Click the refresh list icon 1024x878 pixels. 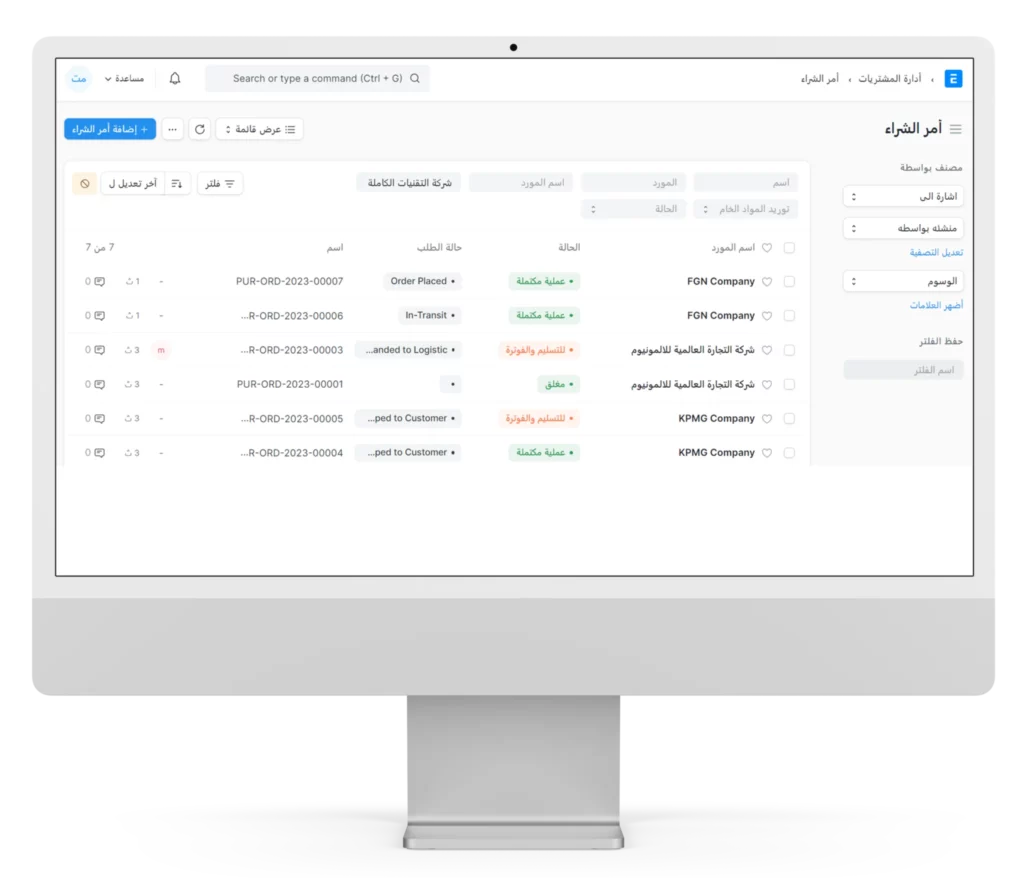coord(200,129)
